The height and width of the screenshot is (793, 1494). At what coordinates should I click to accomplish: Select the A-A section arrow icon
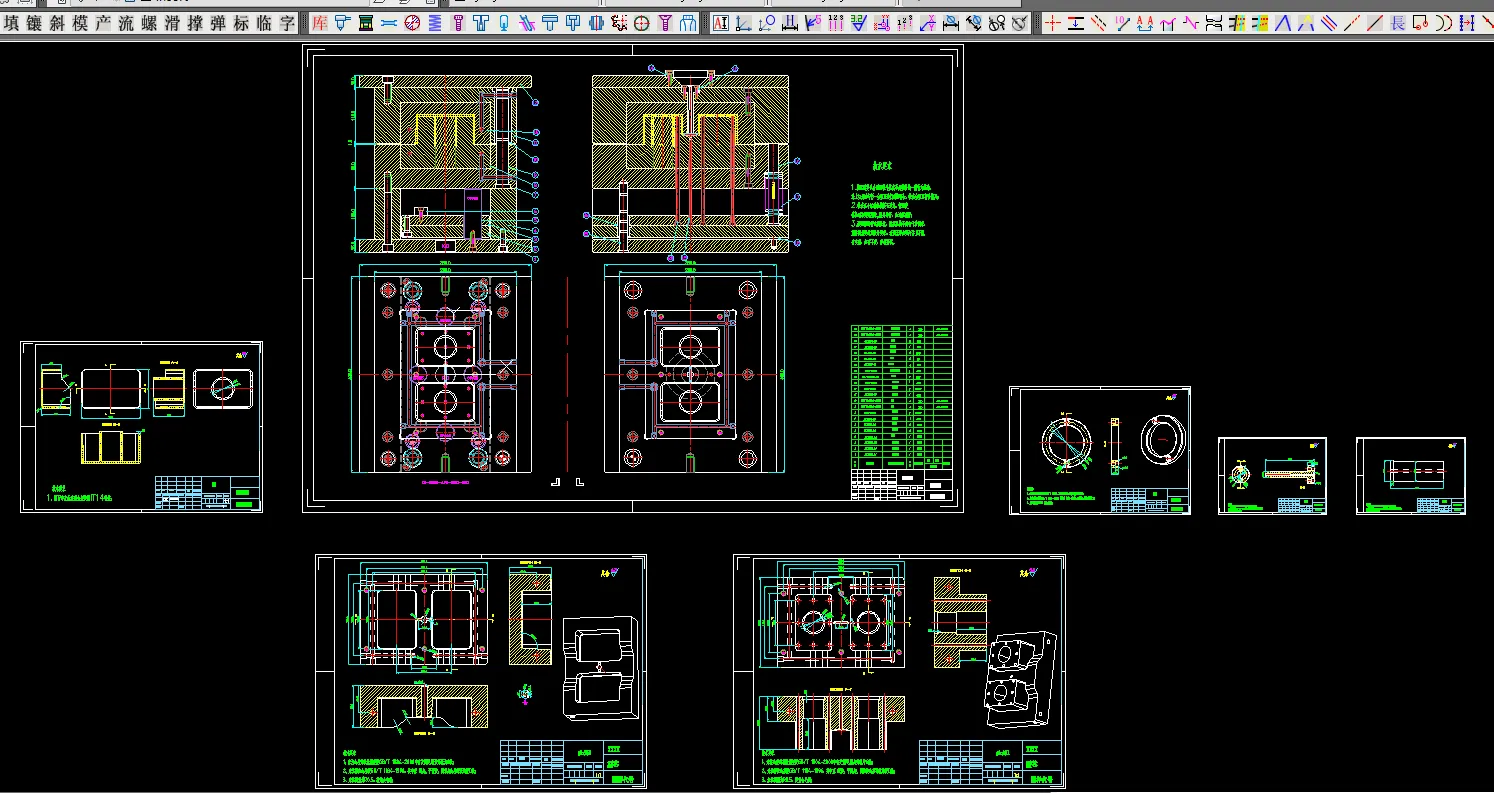pos(1145,23)
